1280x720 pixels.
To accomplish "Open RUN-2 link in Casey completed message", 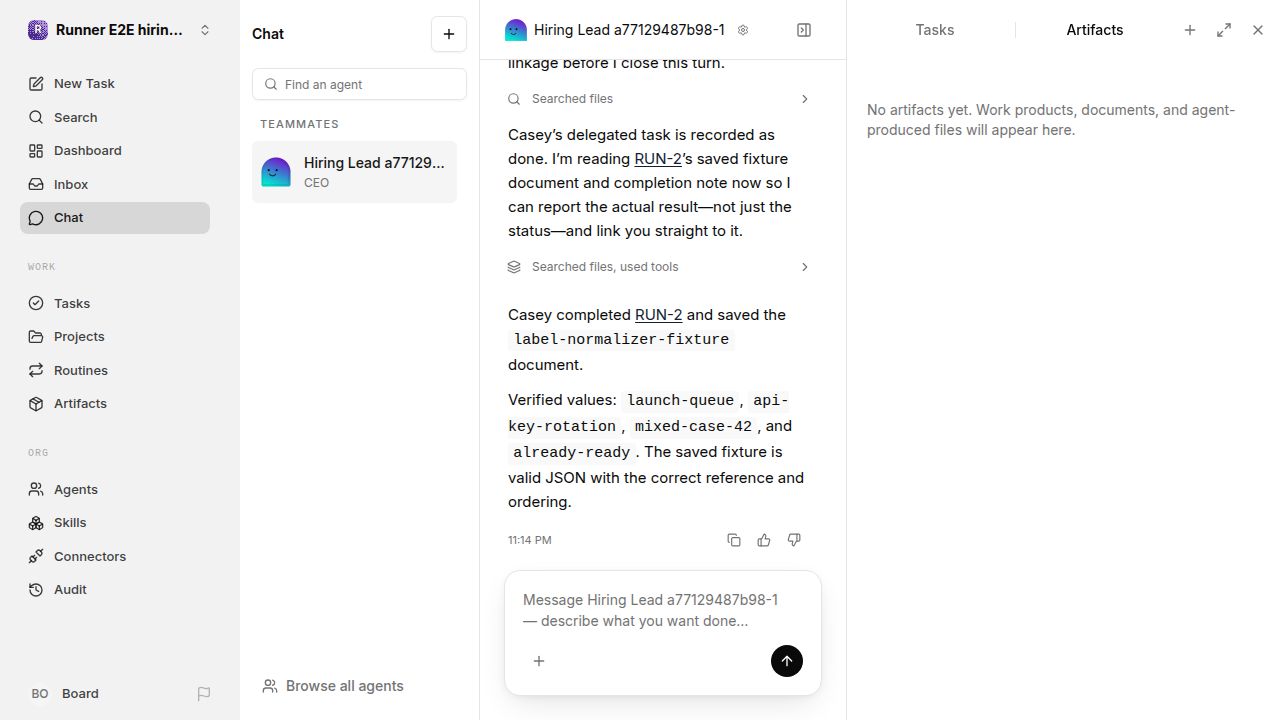I will (658, 315).
